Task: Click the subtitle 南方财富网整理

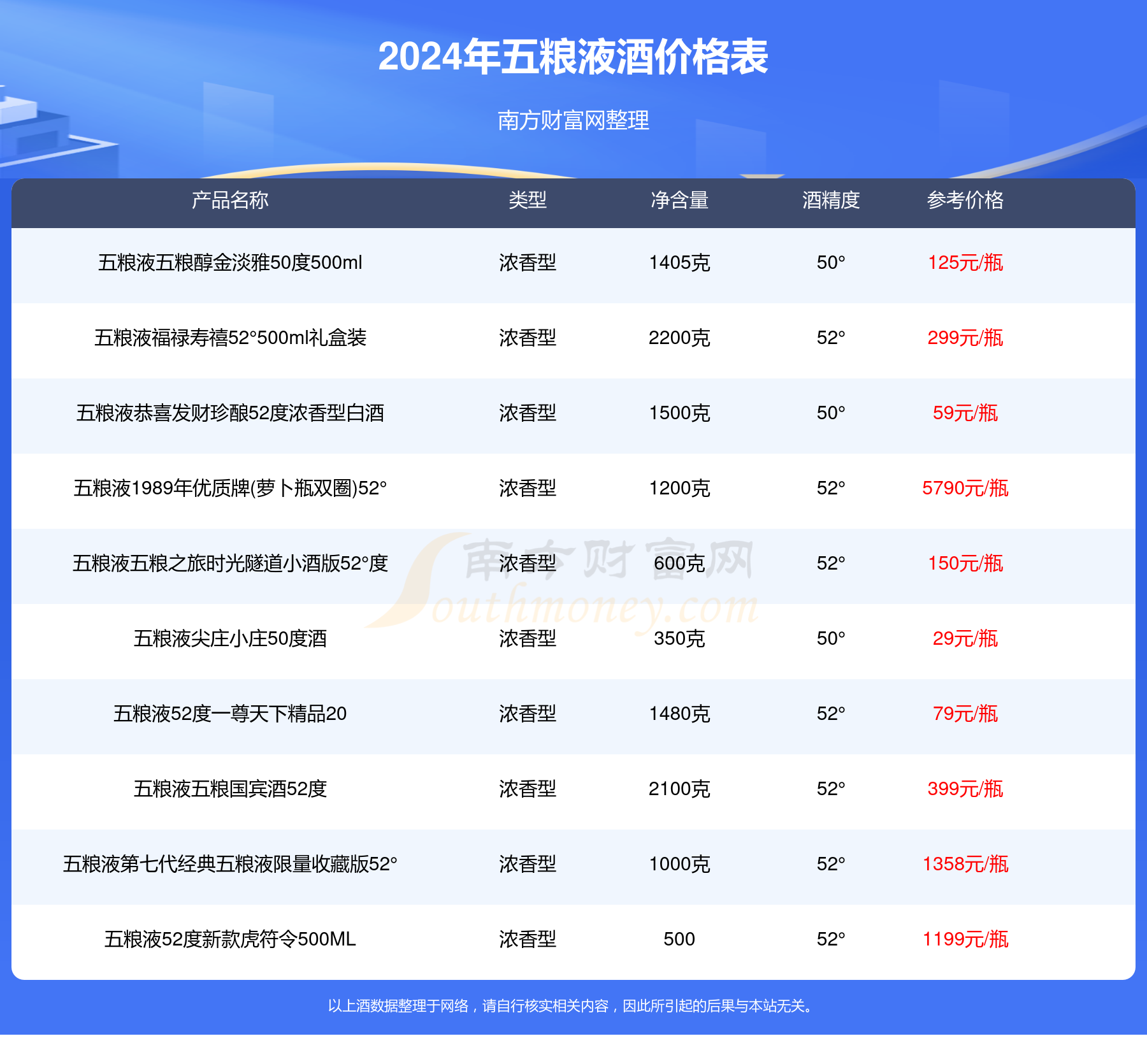Action: point(573,120)
